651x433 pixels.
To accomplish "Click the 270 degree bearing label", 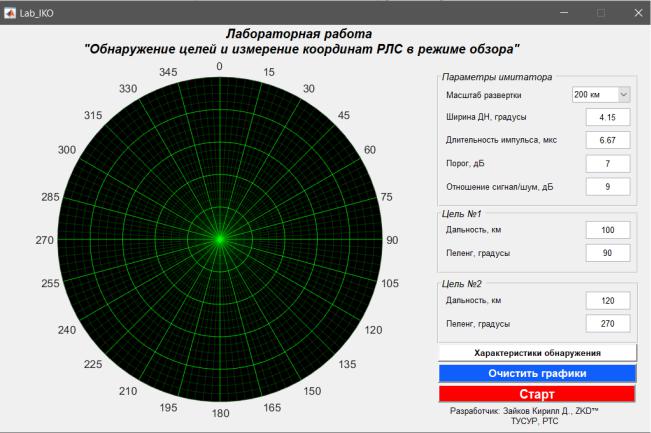I will click(44, 240).
